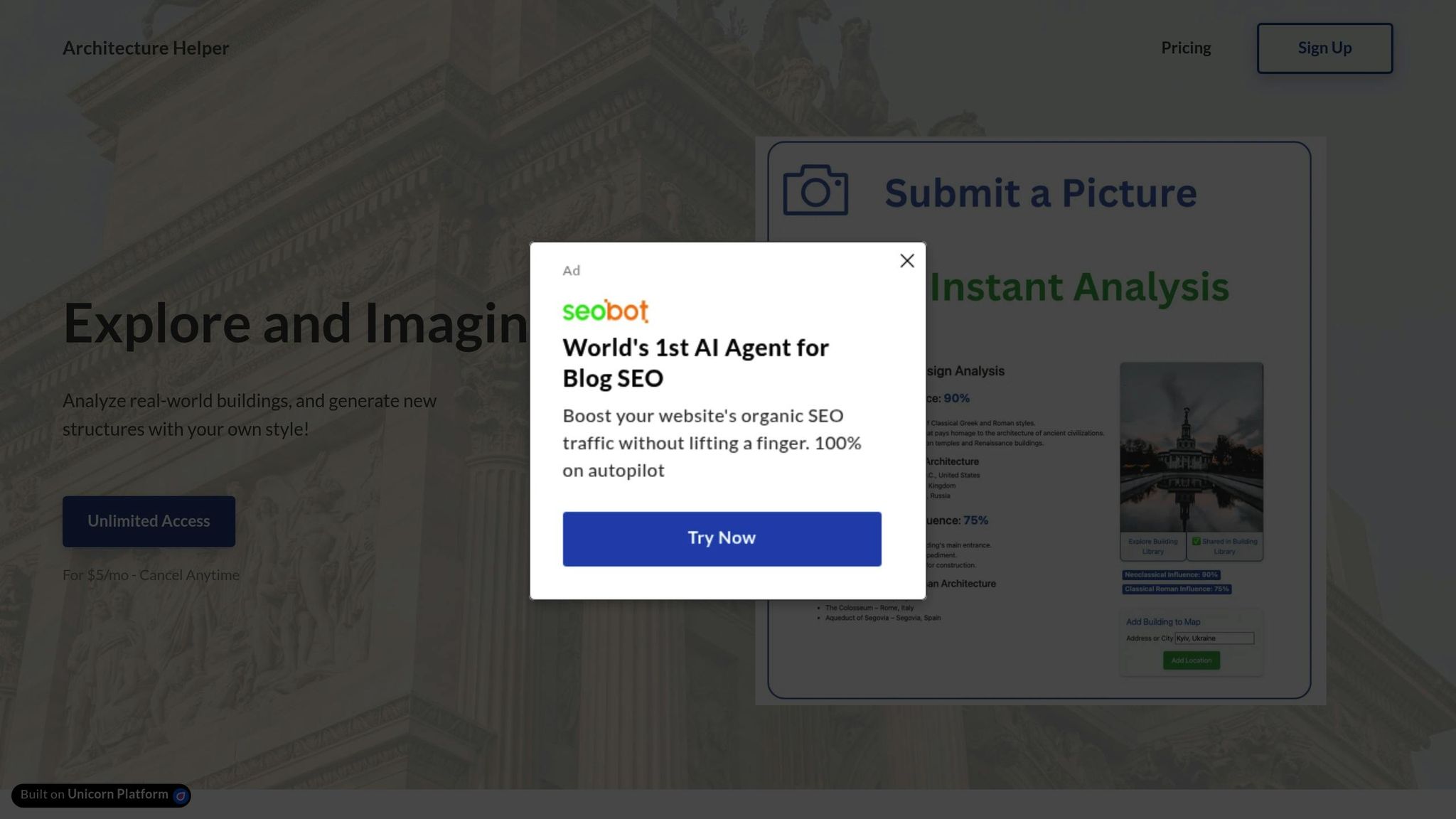Viewport: 1456px width, 819px height.
Task: Click the camera icon beside Submit a Picture
Action: 815,190
